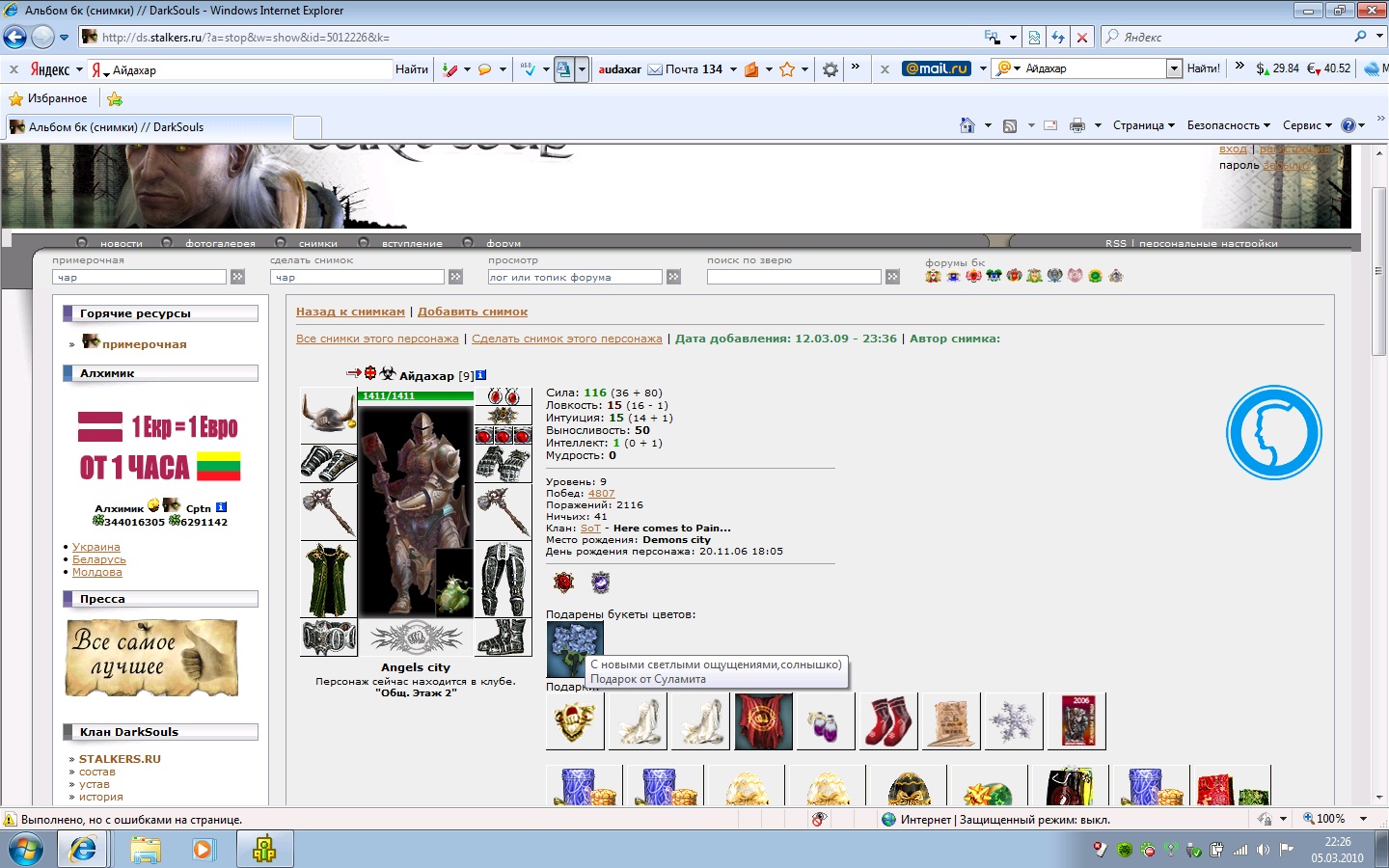The height and width of the screenshot is (868, 1389).
Task: Expand the Страница menu
Action: pyautogui.click(x=1144, y=125)
